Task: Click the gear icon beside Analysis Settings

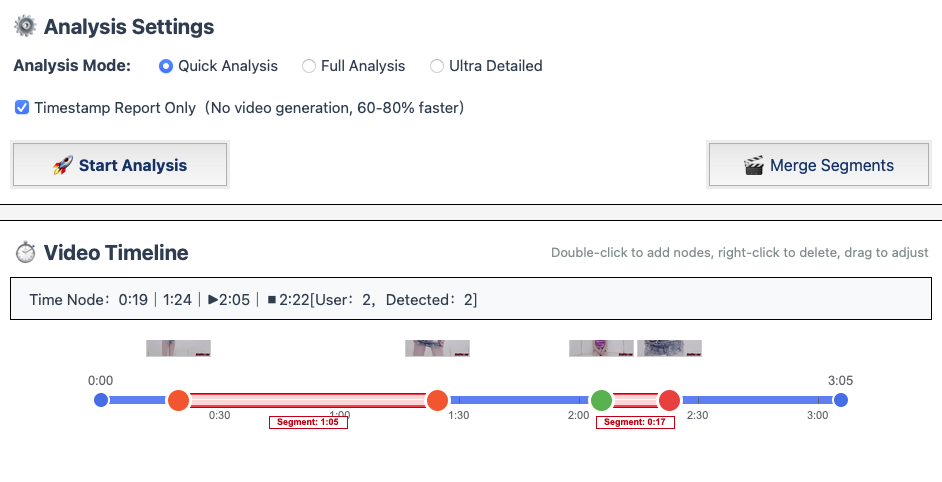Action: pos(25,27)
